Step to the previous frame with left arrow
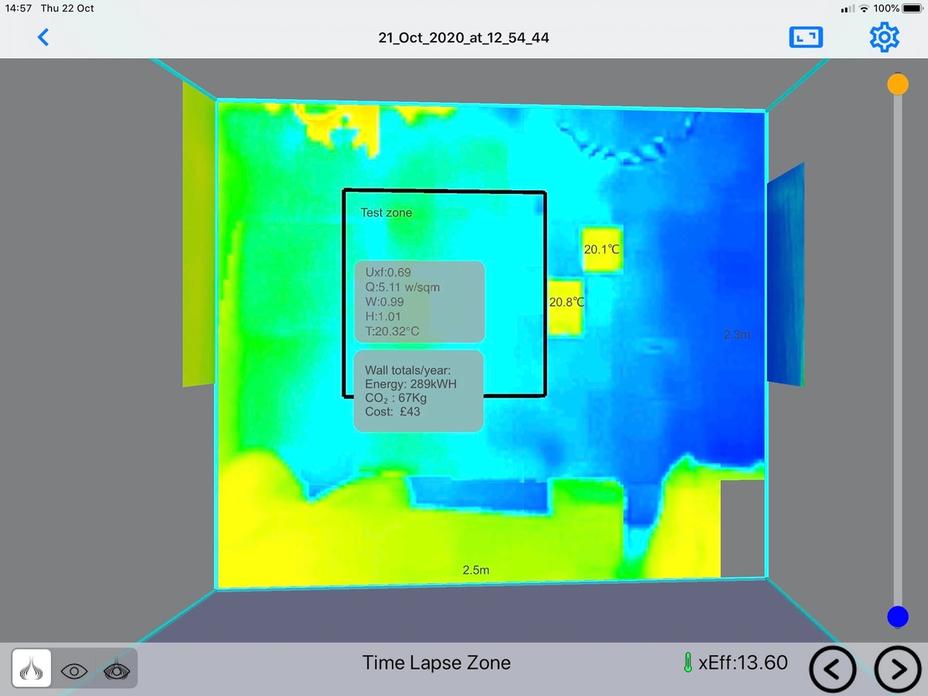 pyautogui.click(x=833, y=669)
